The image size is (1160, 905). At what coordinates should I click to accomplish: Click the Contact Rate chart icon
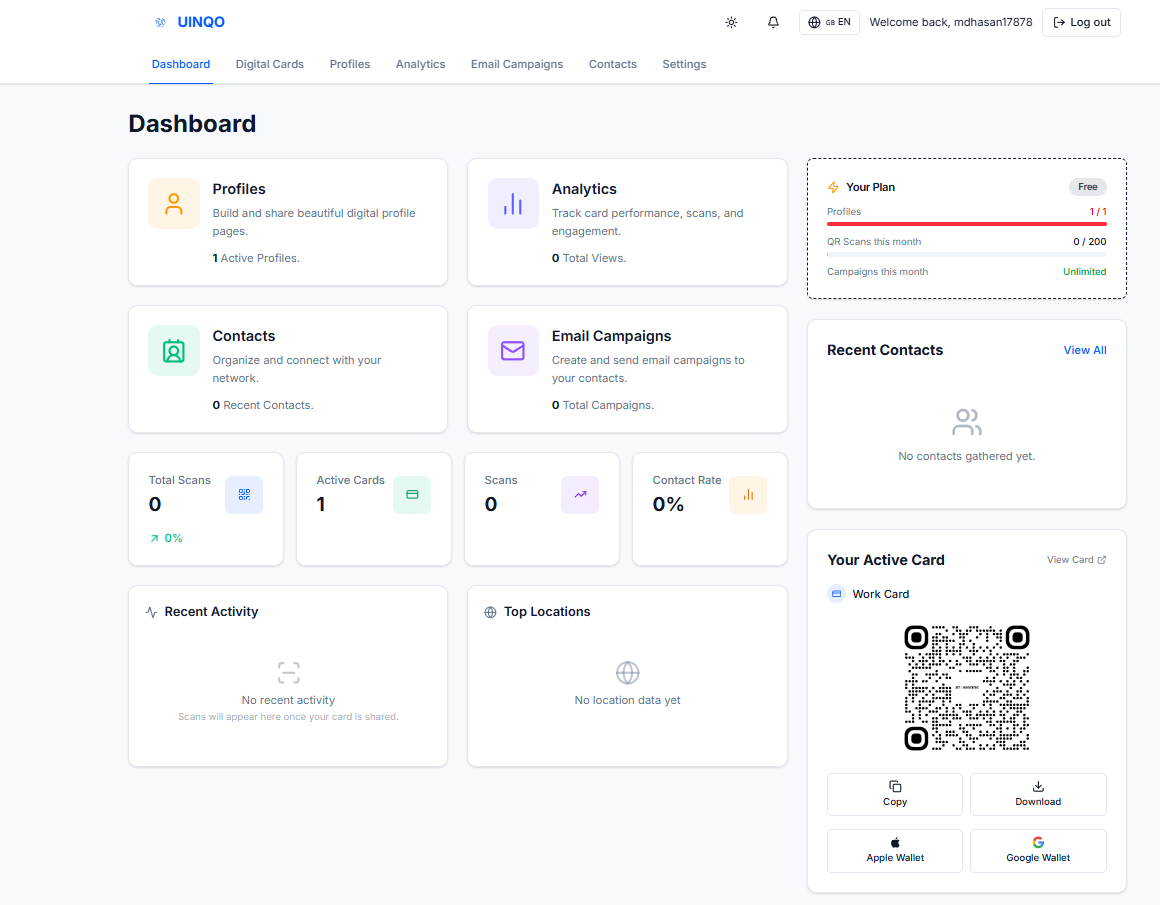pyautogui.click(x=748, y=495)
